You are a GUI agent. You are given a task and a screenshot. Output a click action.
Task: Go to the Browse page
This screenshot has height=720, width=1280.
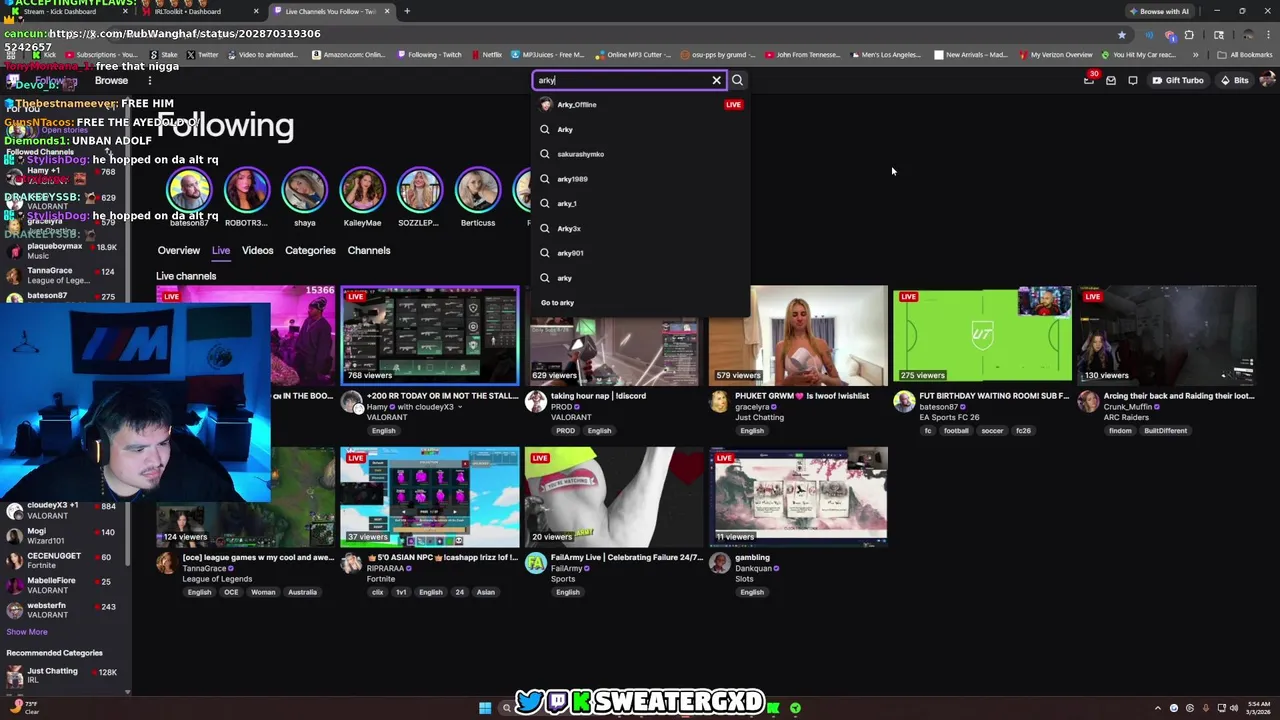point(111,80)
